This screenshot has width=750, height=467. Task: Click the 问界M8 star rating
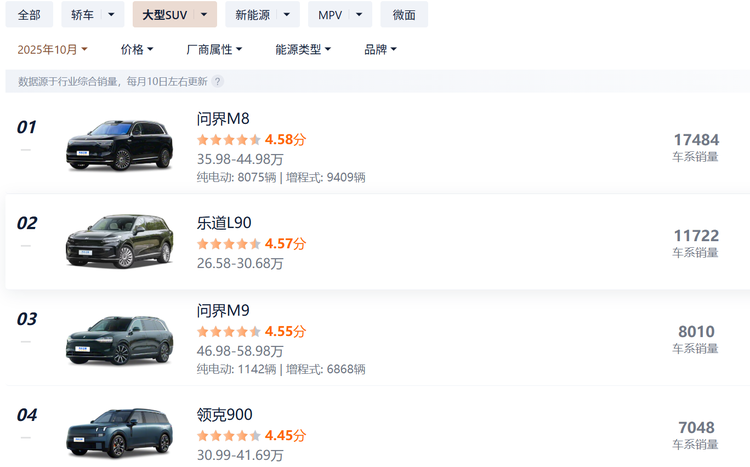(x=229, y=140)
